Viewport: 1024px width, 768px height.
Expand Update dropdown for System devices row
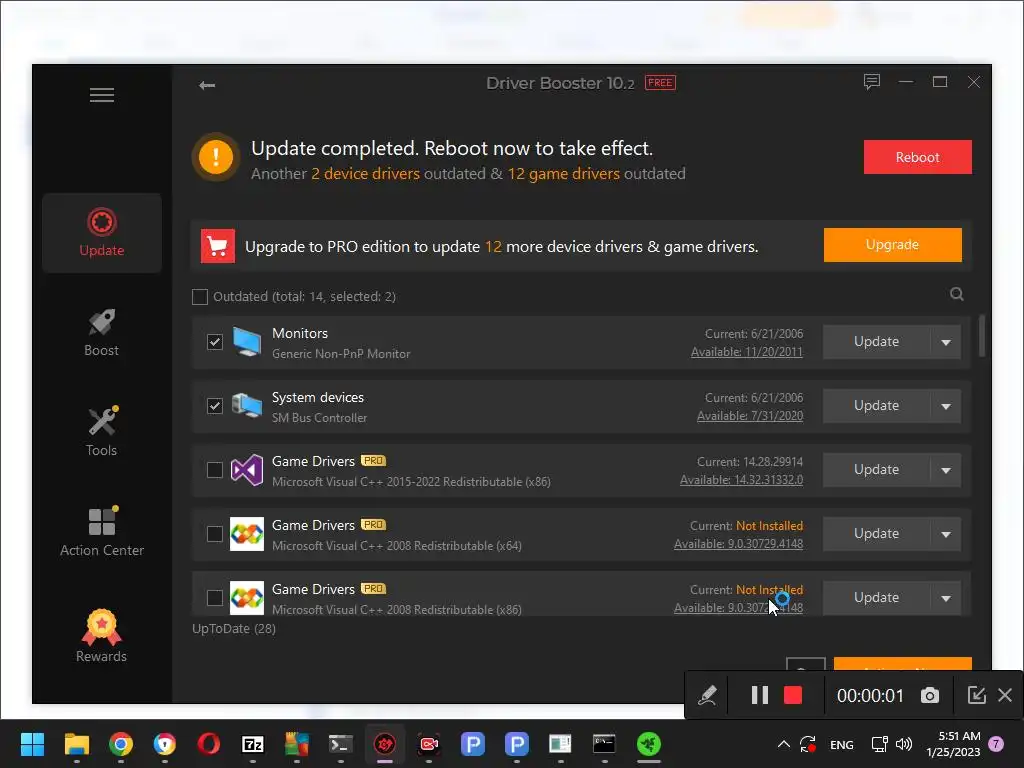click(946, 406)
